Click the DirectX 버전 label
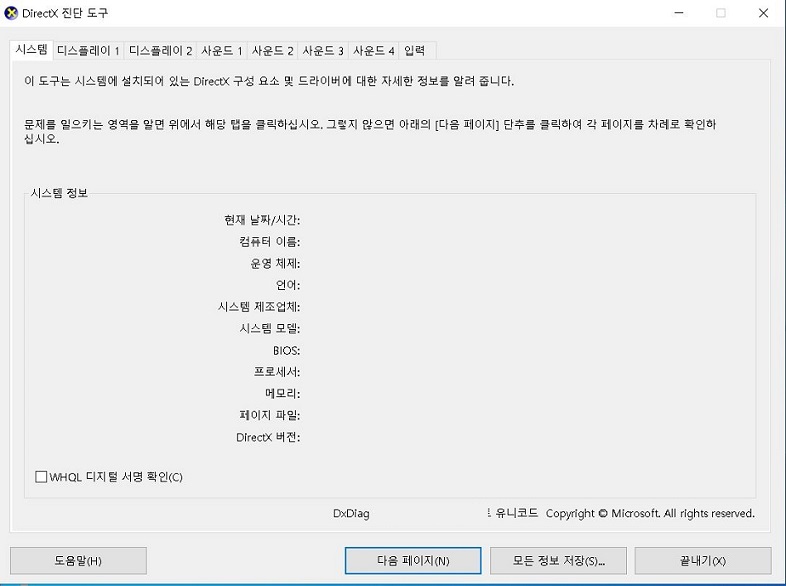 [268, 437]
